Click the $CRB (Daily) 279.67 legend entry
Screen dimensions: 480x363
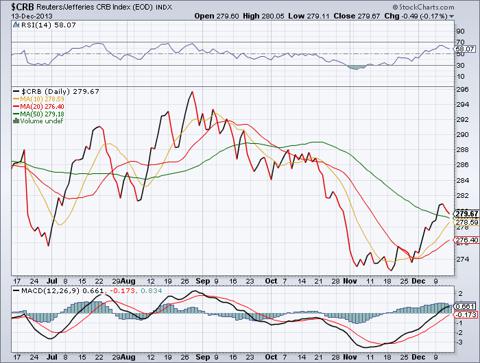pos(60,91)
